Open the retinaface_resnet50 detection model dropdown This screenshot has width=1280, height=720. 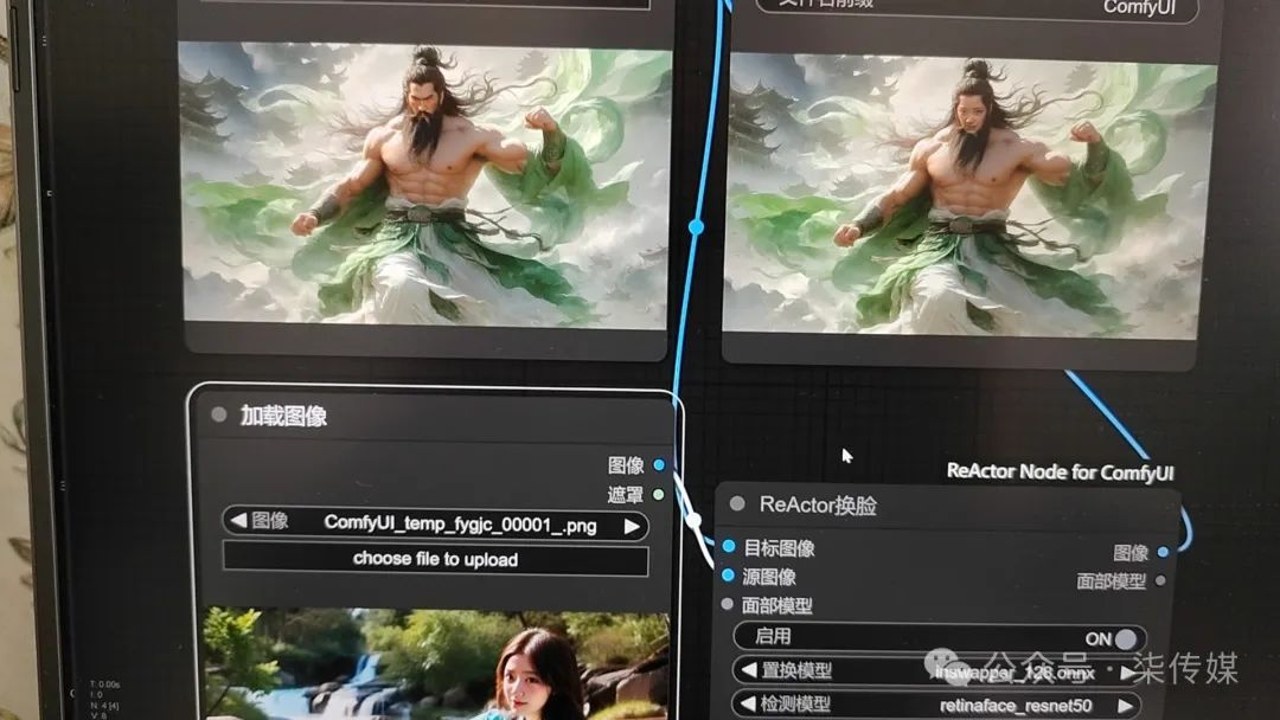936,705
